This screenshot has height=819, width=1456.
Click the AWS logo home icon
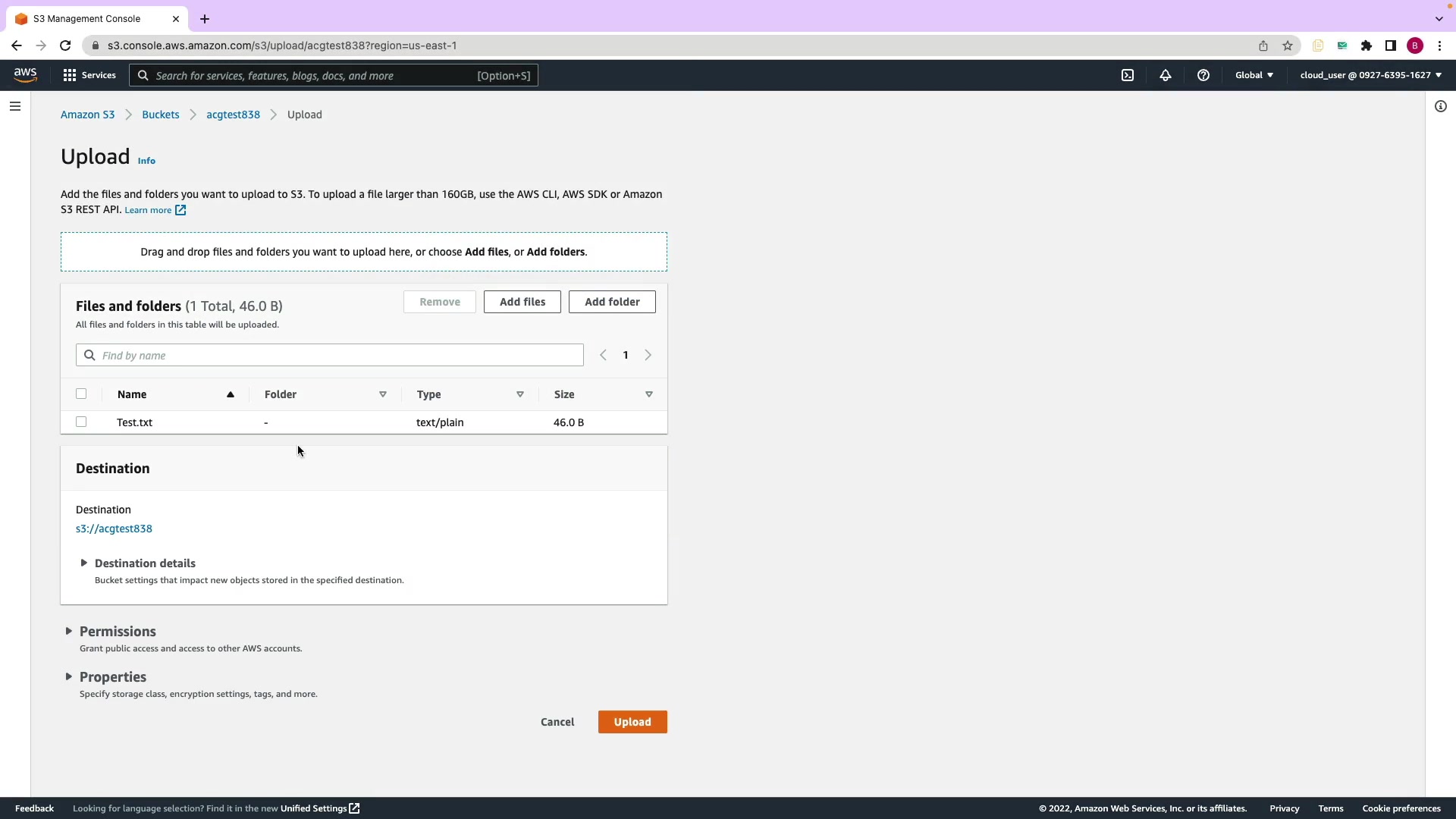coord(25,74)
